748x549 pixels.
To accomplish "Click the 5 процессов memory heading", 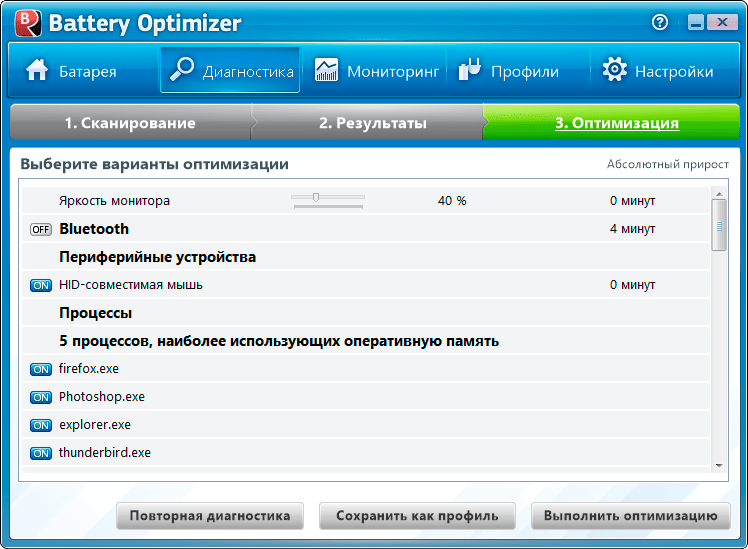I will (x=279, y=341).
